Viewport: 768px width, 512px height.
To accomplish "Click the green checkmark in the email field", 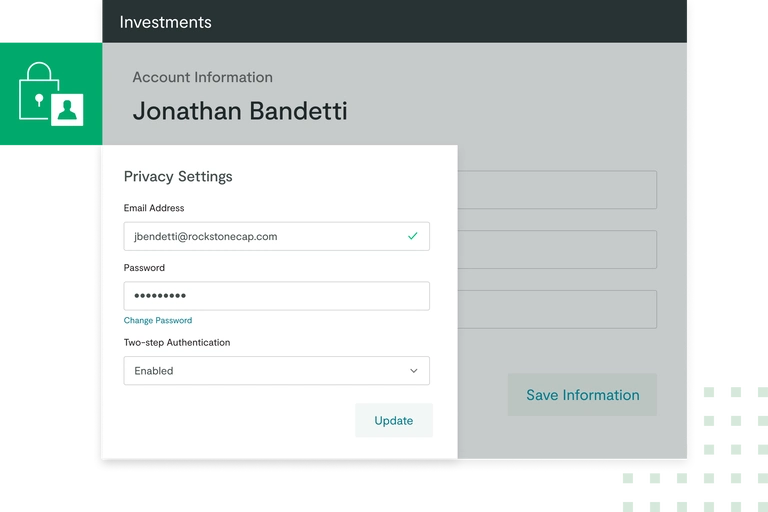I will coord(412,236).
